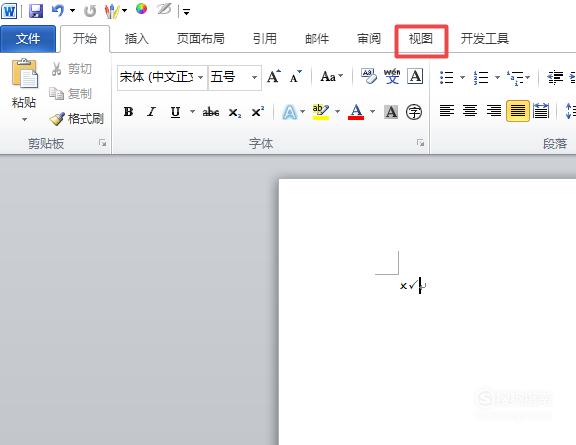Apply yellow text highlight color
The width and height of the screenshot is (576, 445).
pyautogui.click(x=321, y=112)
